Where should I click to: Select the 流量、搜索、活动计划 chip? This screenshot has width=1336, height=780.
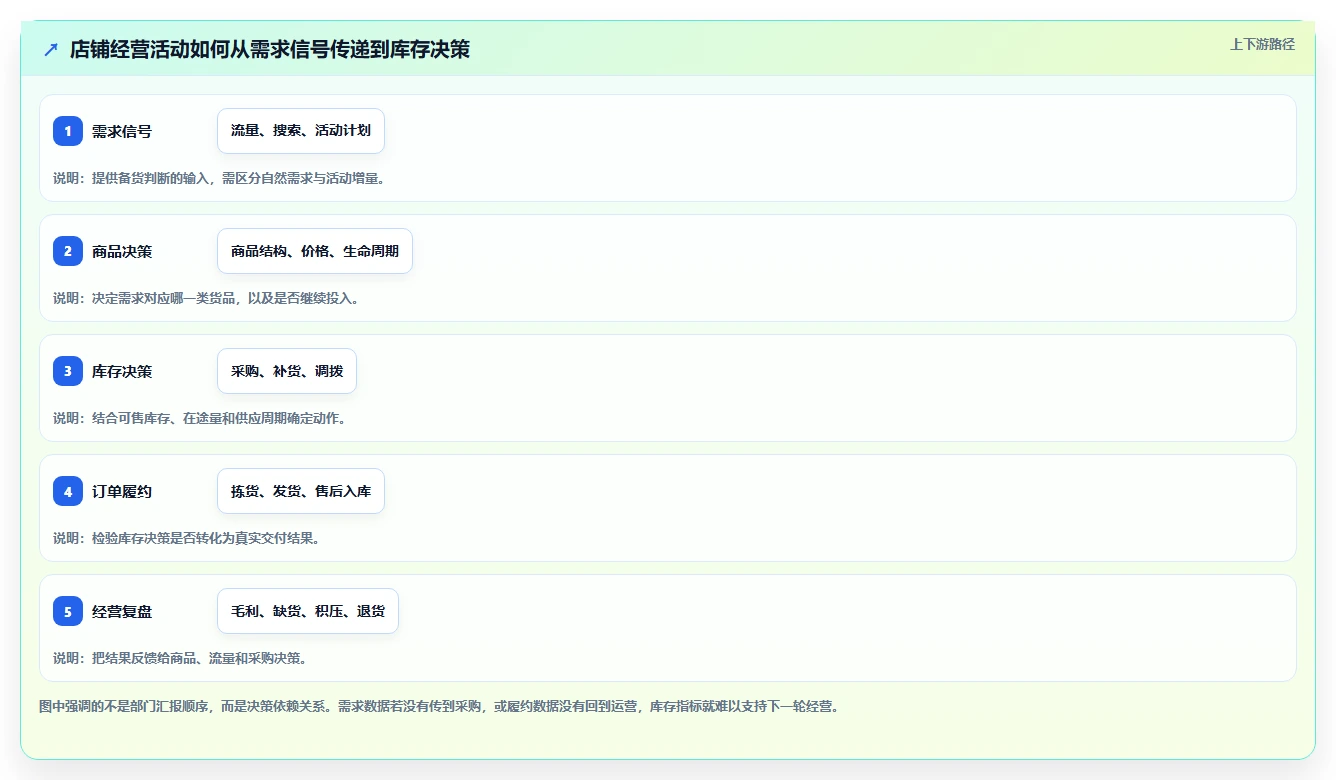301,131
